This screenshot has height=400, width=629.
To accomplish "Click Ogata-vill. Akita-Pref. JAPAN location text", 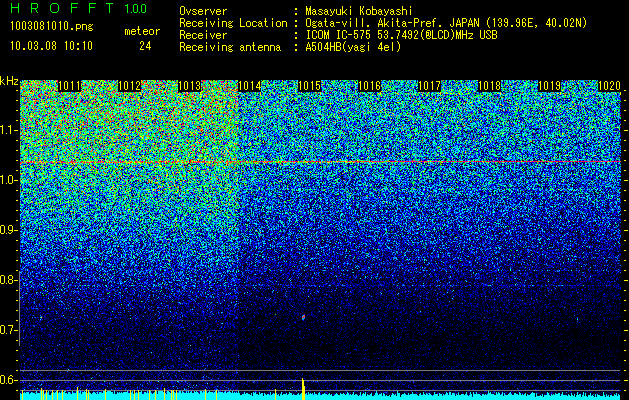I will click(x=446, y=23).
